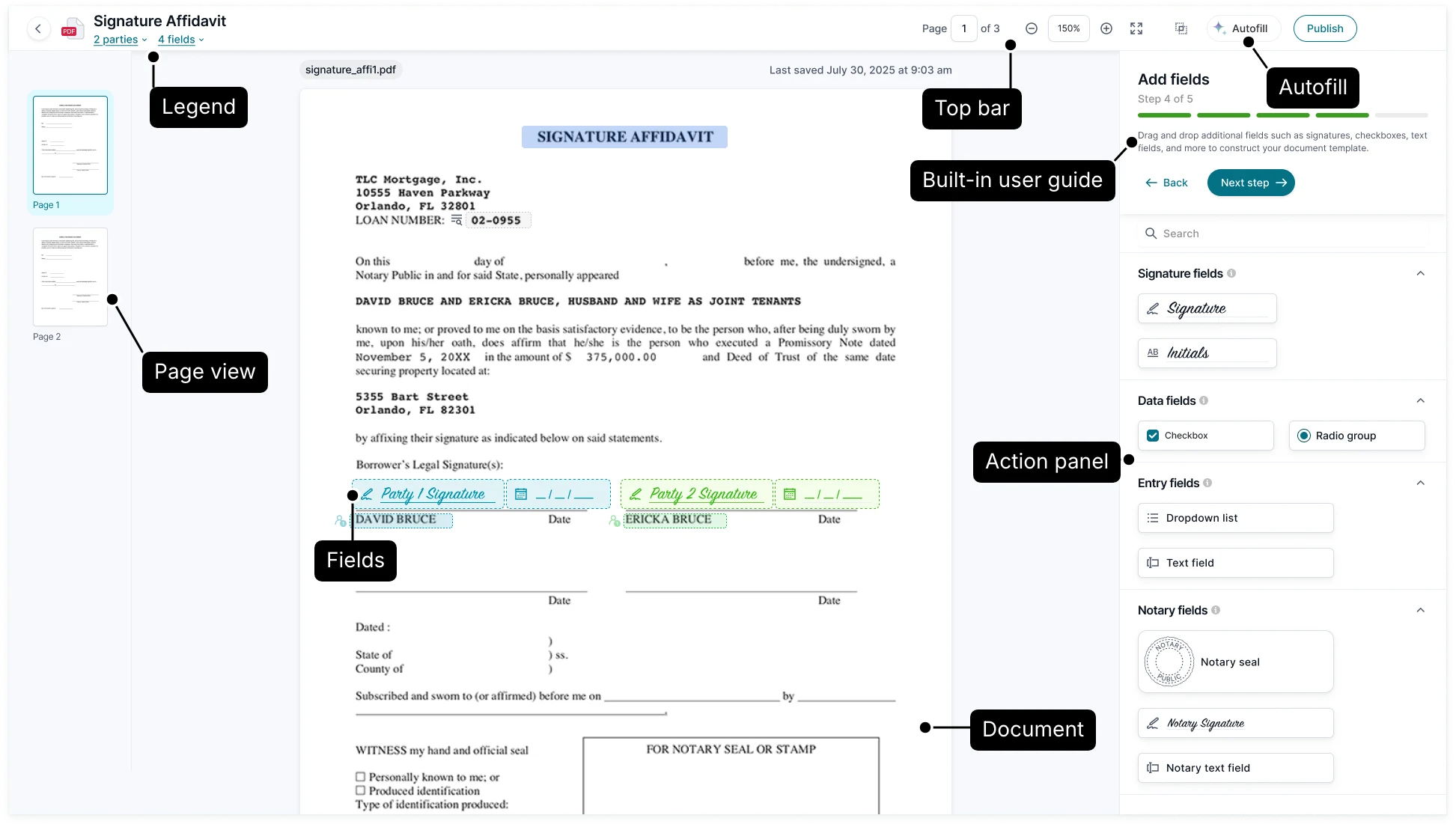Collapse the Data fields section
Image resolution: width=1456 pixels, height=827 pixels.
1421,400
